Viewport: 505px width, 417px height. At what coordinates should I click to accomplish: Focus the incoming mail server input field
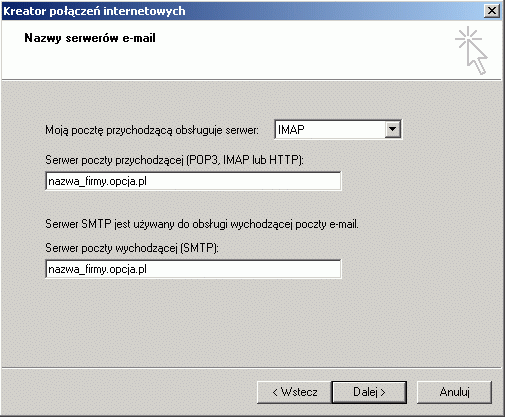pos(193,181)
